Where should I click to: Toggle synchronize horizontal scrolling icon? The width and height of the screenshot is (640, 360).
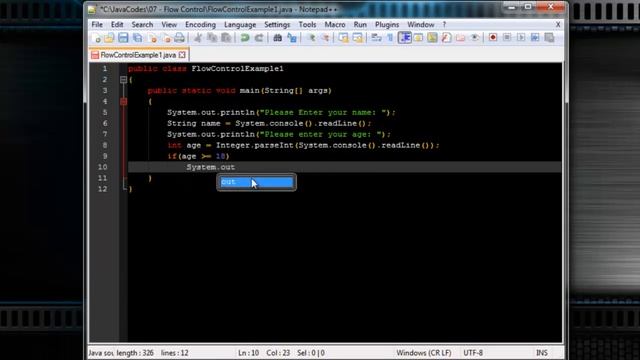(358, 38)
